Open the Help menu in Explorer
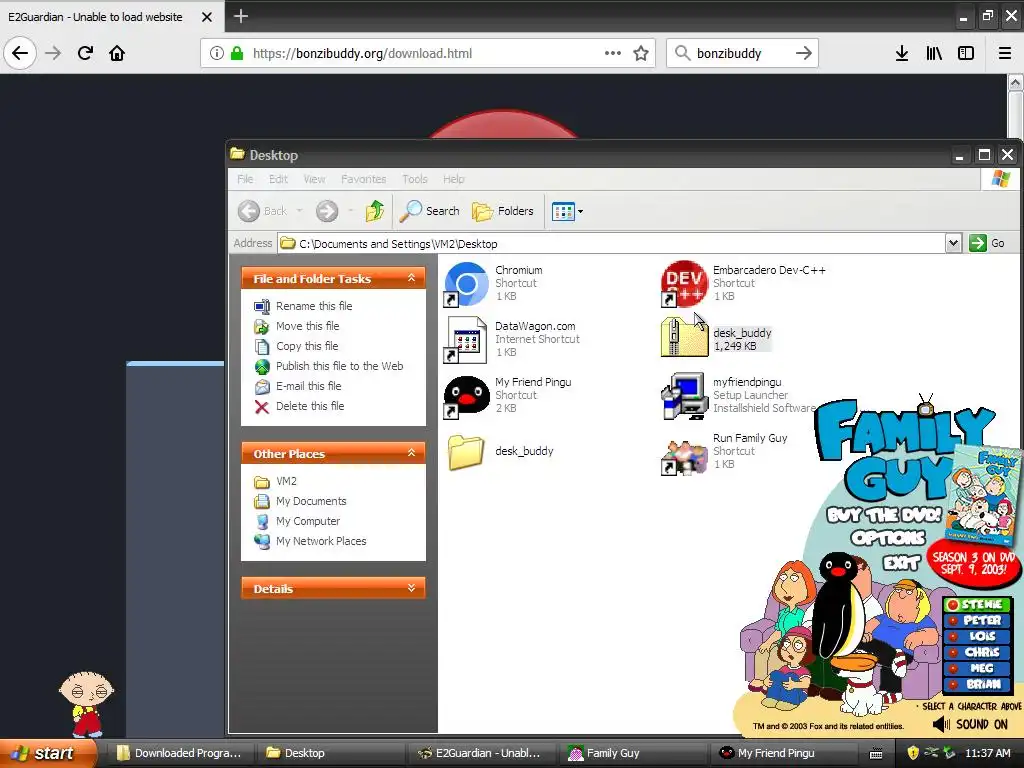The image size is (1024, 768). point(454,179)
